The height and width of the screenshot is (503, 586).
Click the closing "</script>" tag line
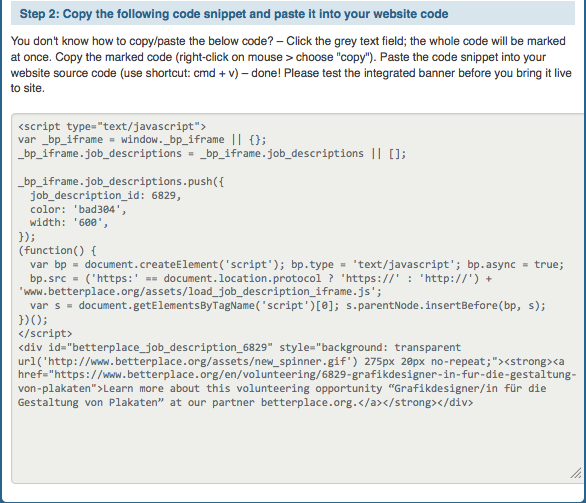pos(45,333)
